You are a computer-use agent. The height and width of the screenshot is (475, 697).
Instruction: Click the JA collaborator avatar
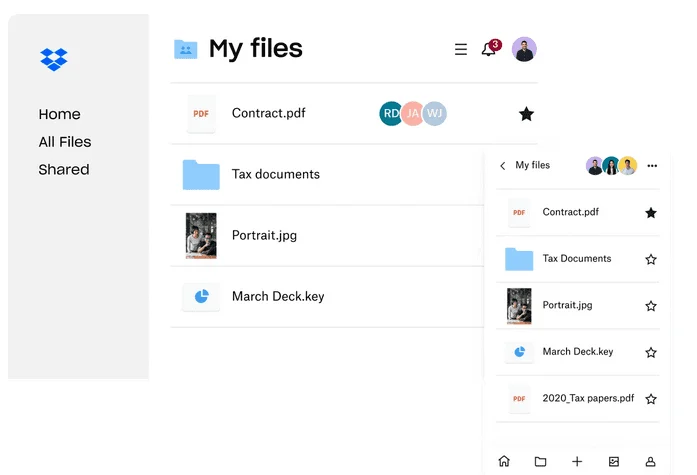coord(413,113)
